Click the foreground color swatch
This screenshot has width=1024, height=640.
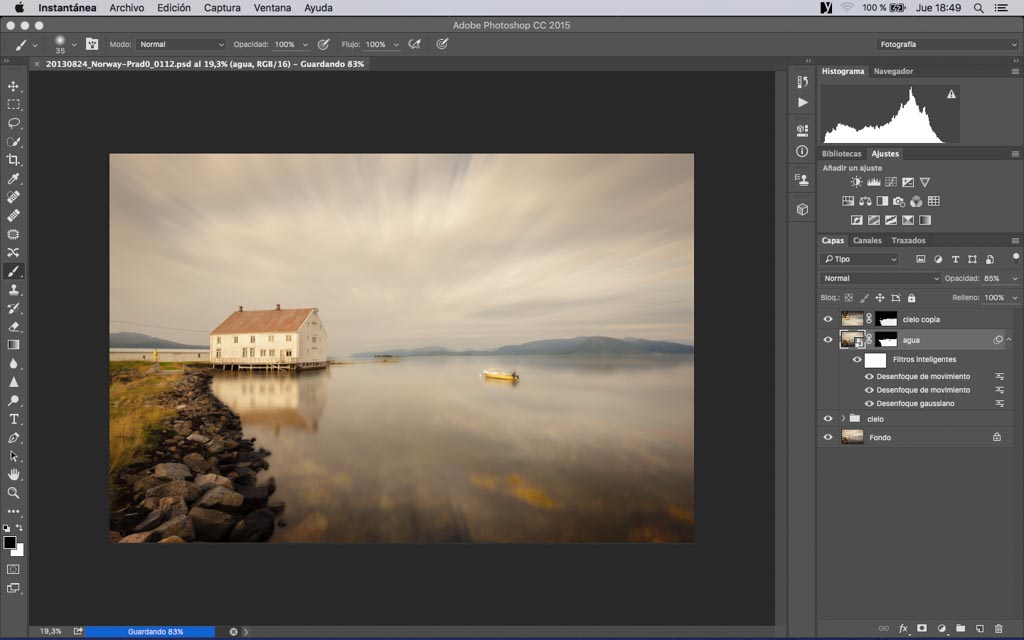click(10, 542)
